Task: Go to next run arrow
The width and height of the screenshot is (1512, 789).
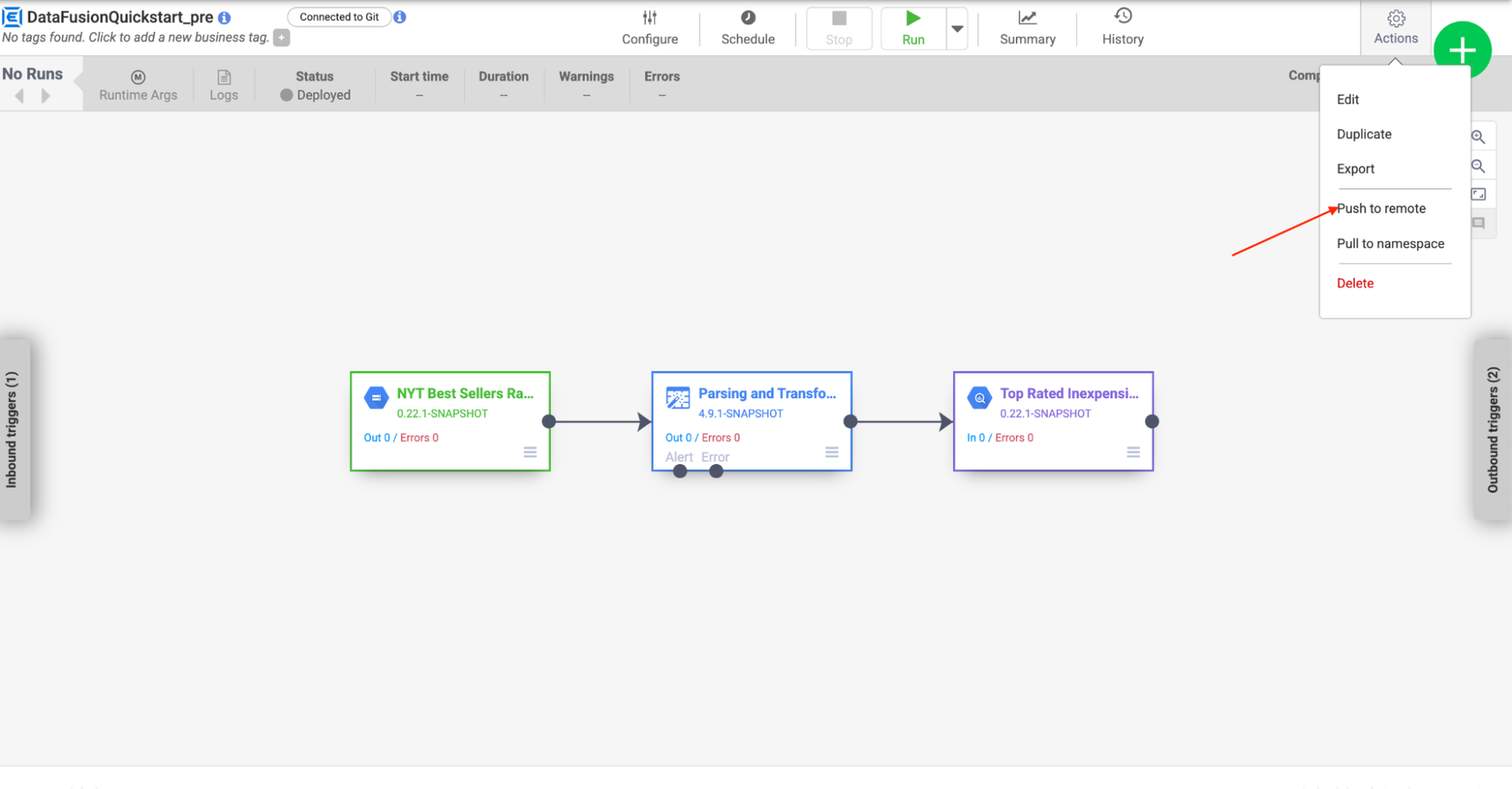Action: (46, 96)
